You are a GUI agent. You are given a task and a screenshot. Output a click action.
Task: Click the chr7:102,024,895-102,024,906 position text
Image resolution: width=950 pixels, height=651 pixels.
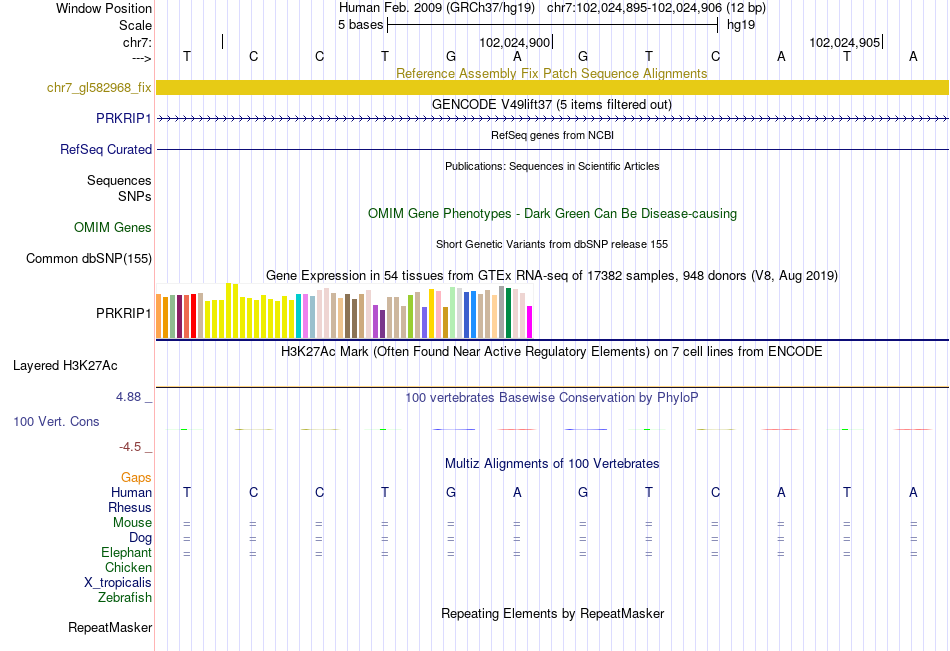[x=656, y=8]
